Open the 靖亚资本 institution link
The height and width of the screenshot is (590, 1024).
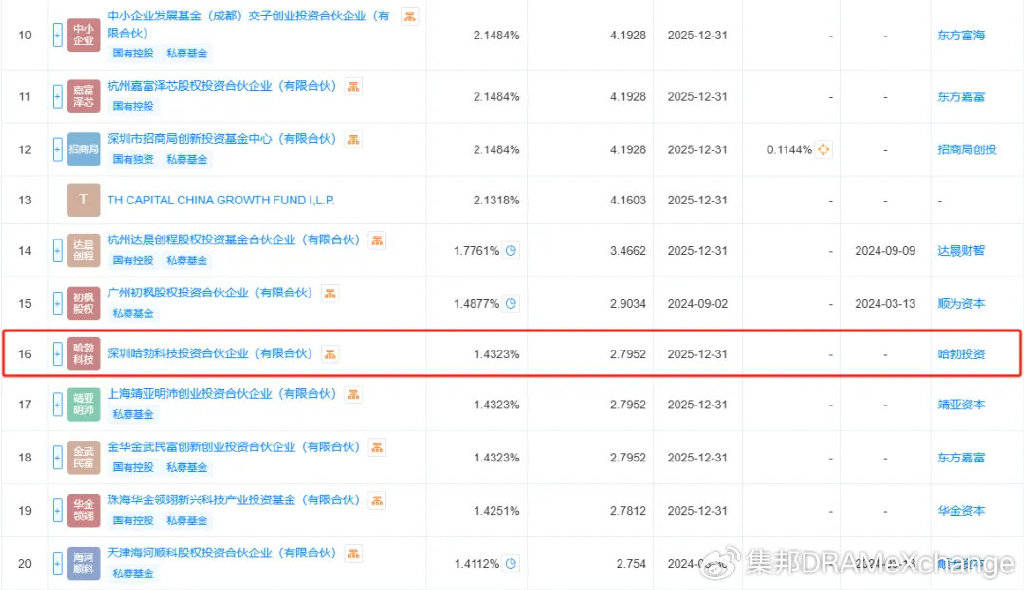click(961, 405)
